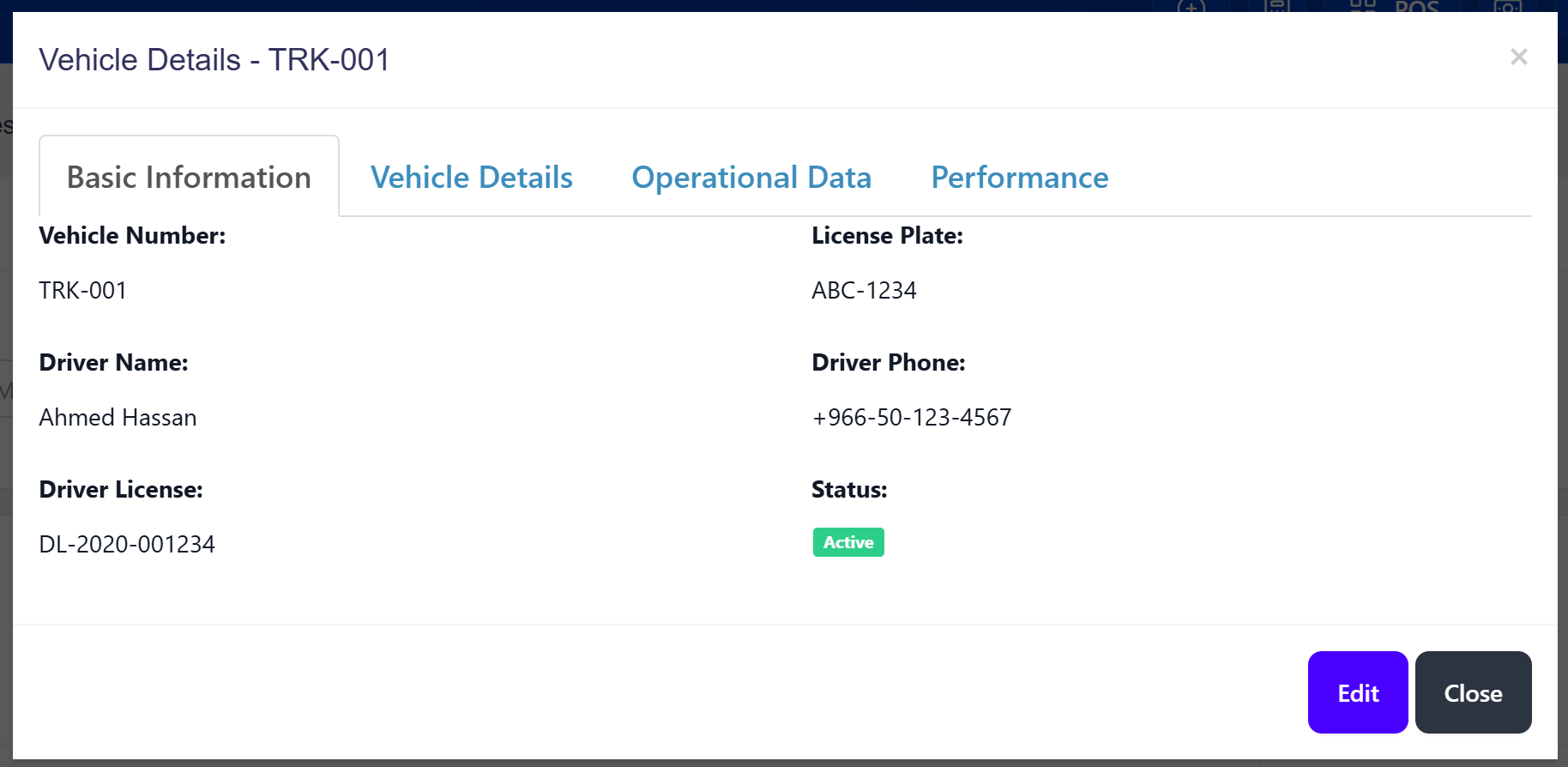Click the plus circle icon in top bar
Screen dimensions: 1568x767
click(x=1191, y=7)
